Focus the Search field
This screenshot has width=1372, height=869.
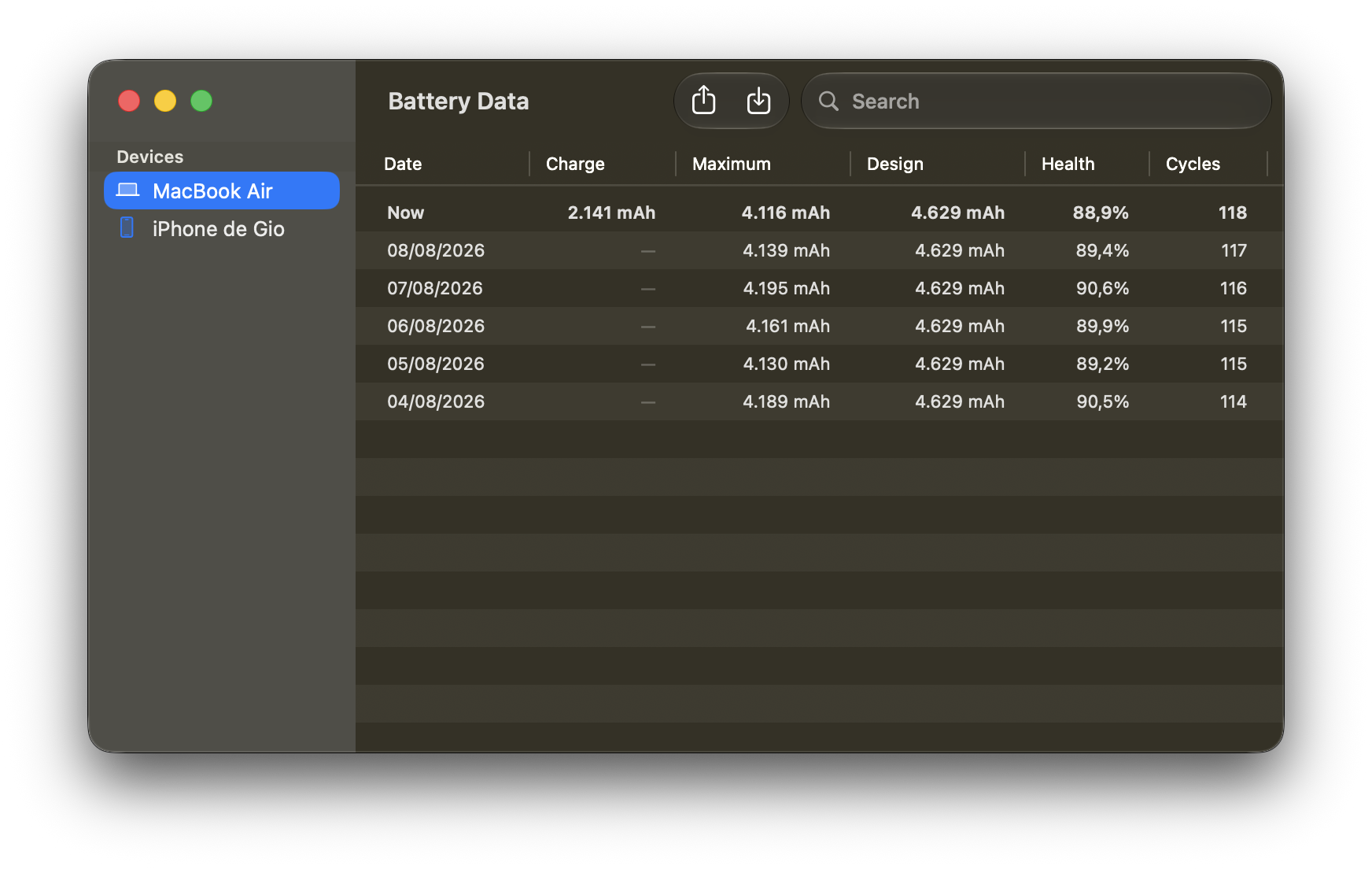1036,101
